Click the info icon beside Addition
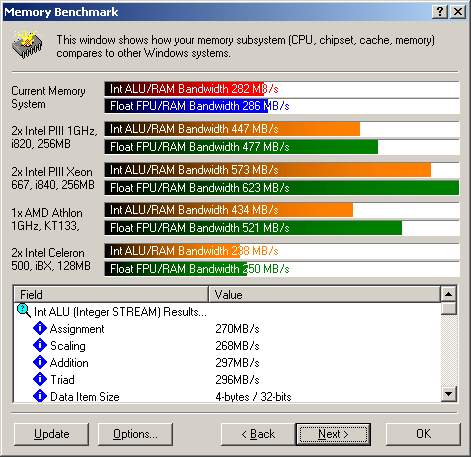Screen dimensions: 471x457 point(40,362)
